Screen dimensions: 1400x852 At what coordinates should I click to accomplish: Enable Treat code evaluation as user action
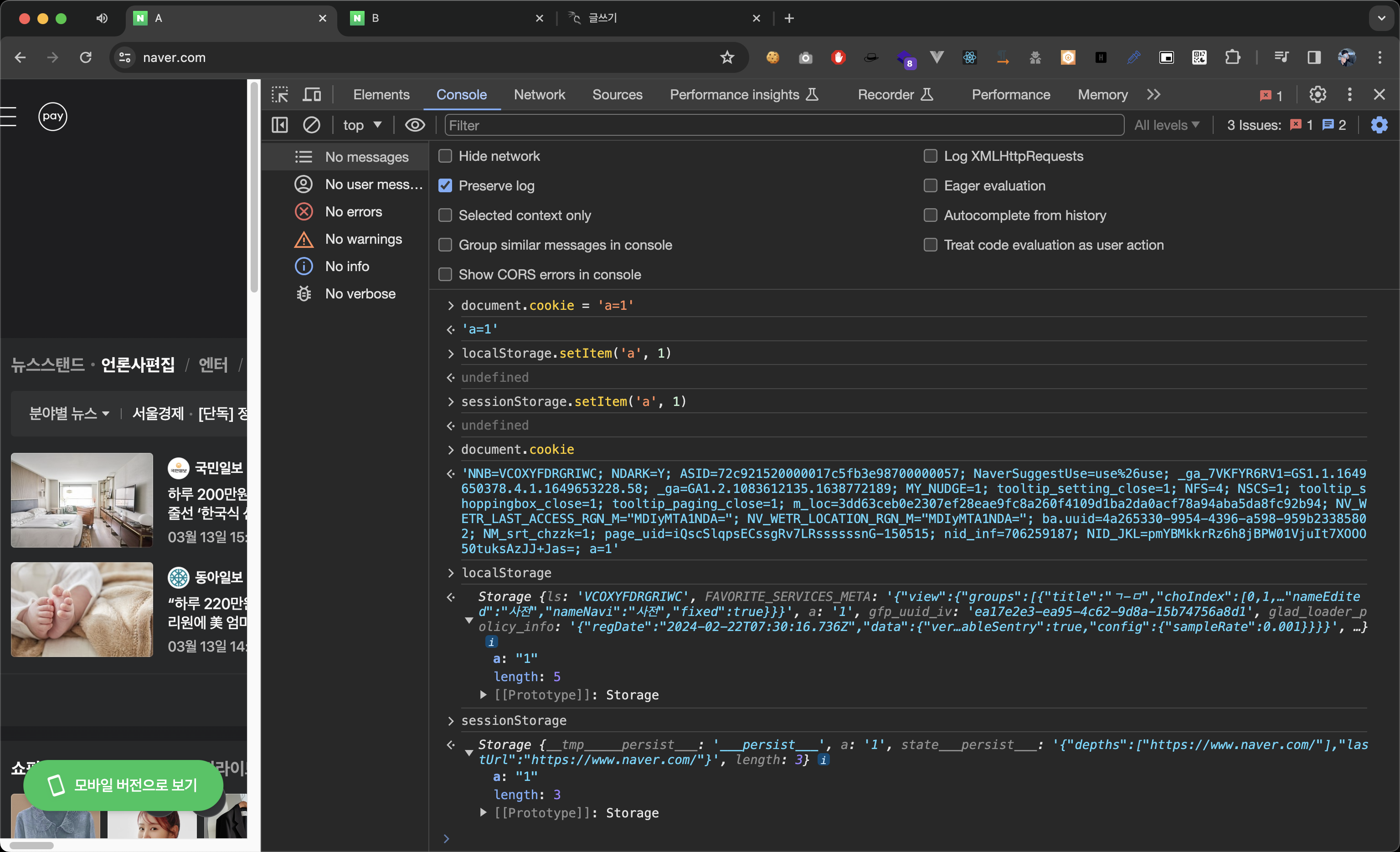point(930,245)
